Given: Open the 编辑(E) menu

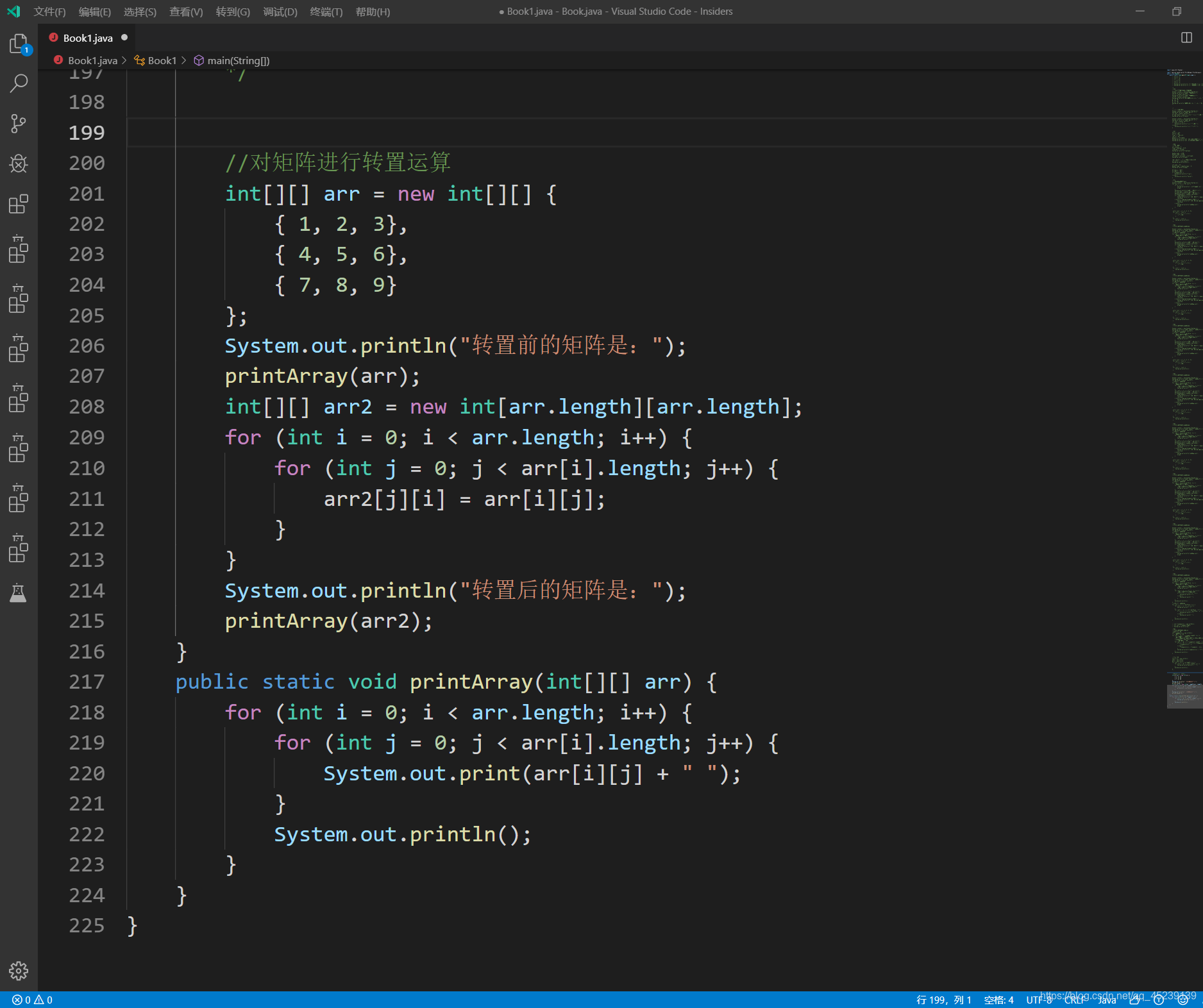Looking at the screenshot, I should 94,12.
